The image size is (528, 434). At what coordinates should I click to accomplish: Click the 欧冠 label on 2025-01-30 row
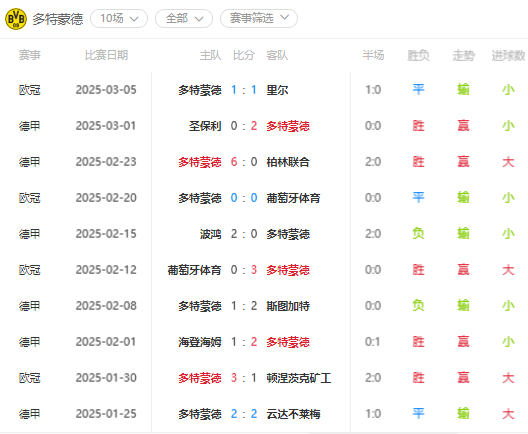[x=30, y=378]
